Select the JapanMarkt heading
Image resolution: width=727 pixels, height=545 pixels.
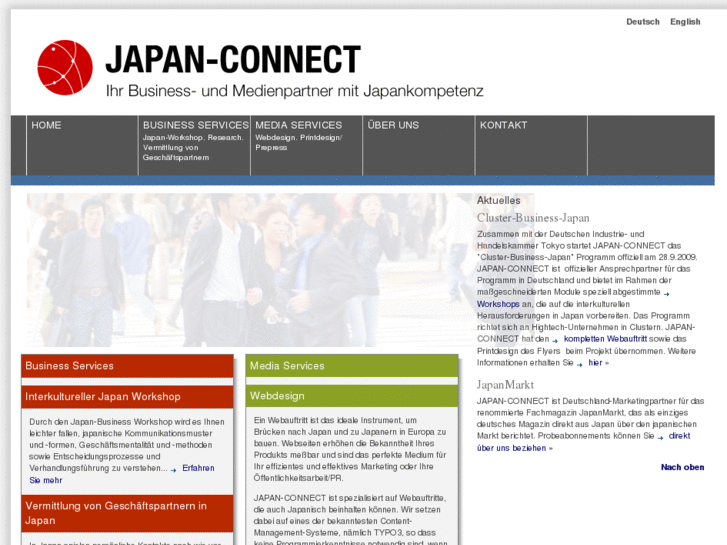505,385
